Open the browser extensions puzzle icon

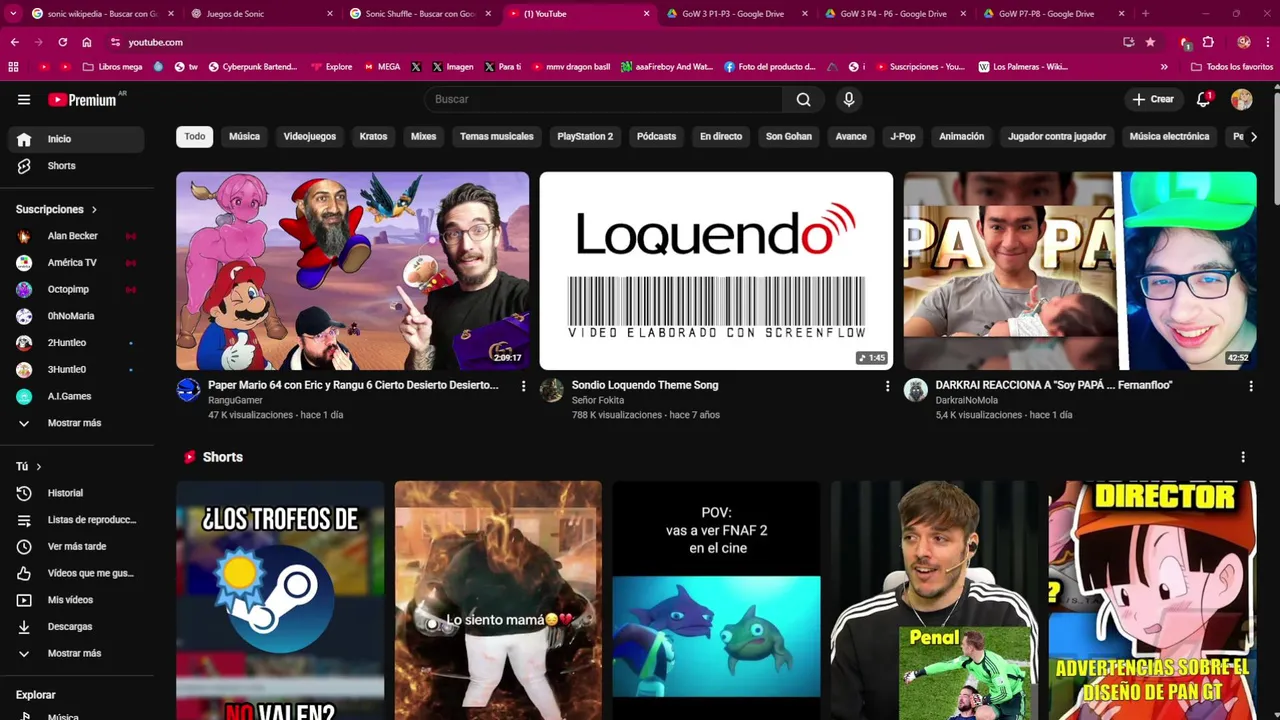tap(1208, 42)
